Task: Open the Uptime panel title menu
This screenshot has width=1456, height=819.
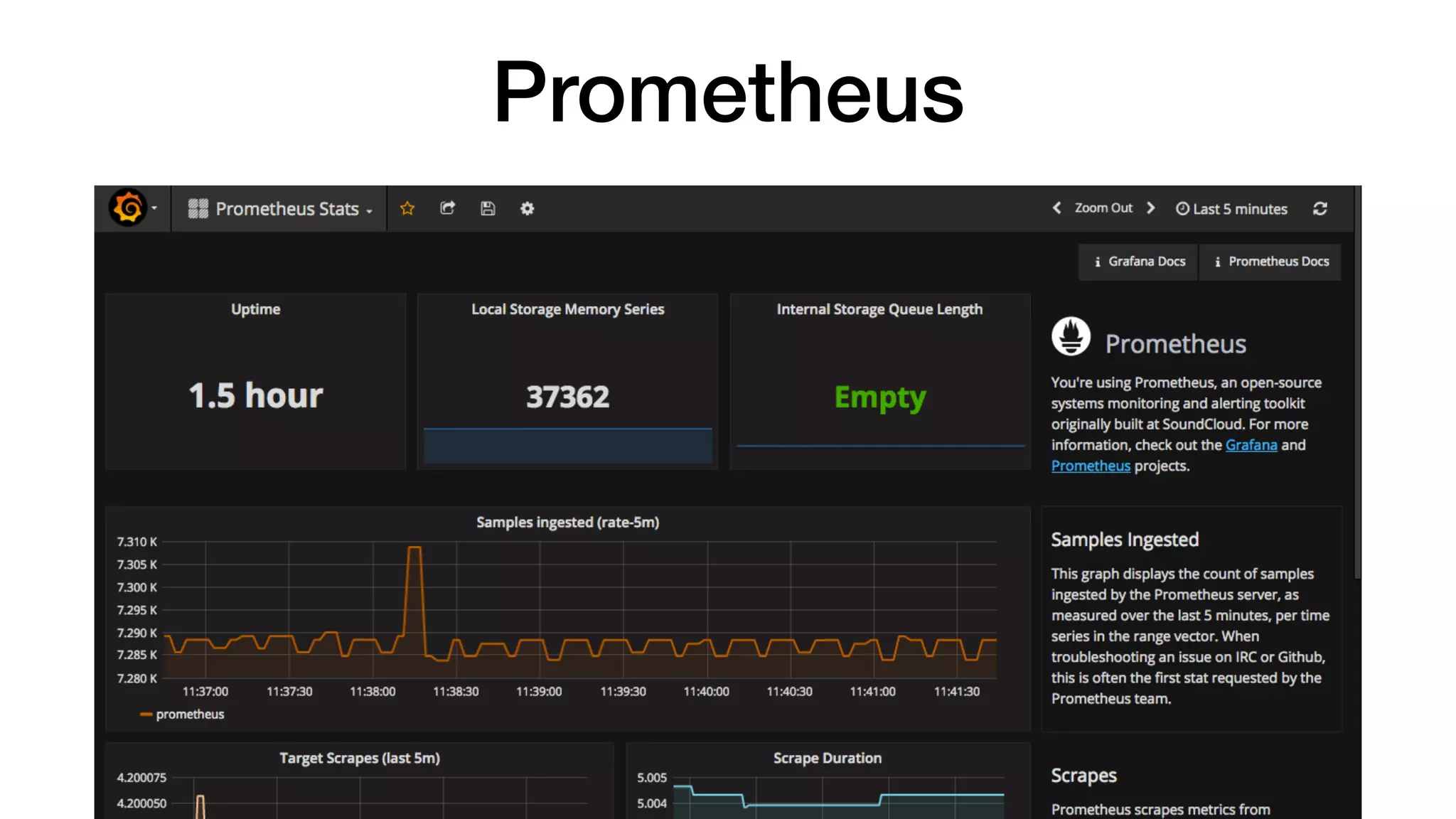Action: [255, 309]
